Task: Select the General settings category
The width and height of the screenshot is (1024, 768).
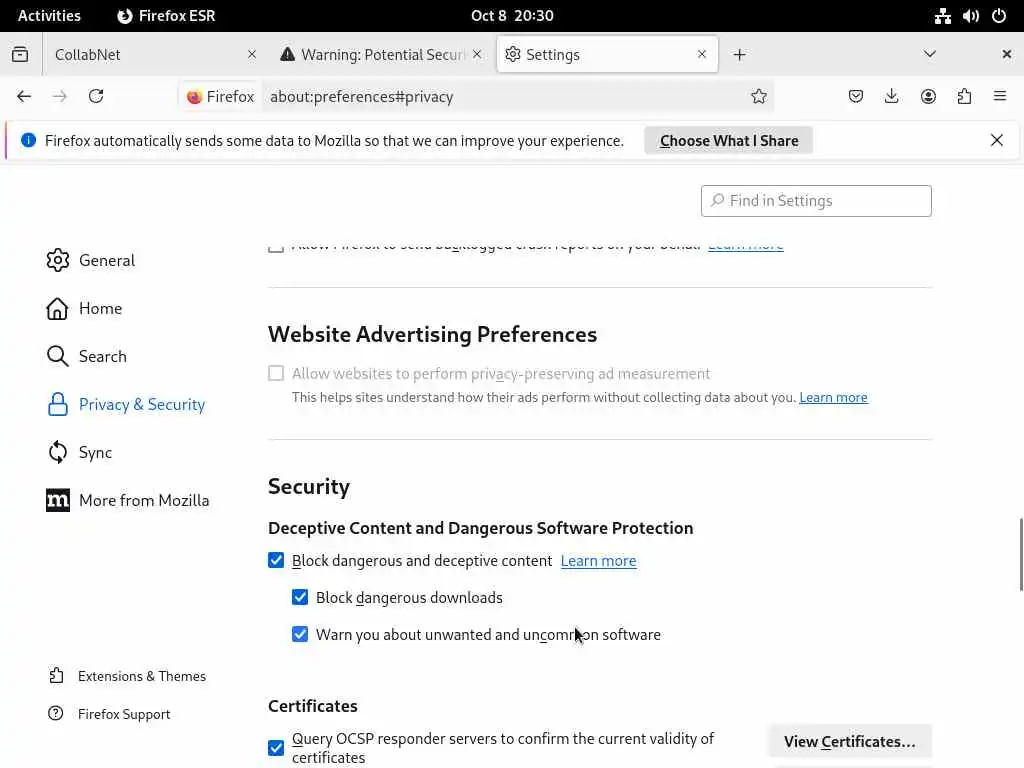Action: pos(106,260)
